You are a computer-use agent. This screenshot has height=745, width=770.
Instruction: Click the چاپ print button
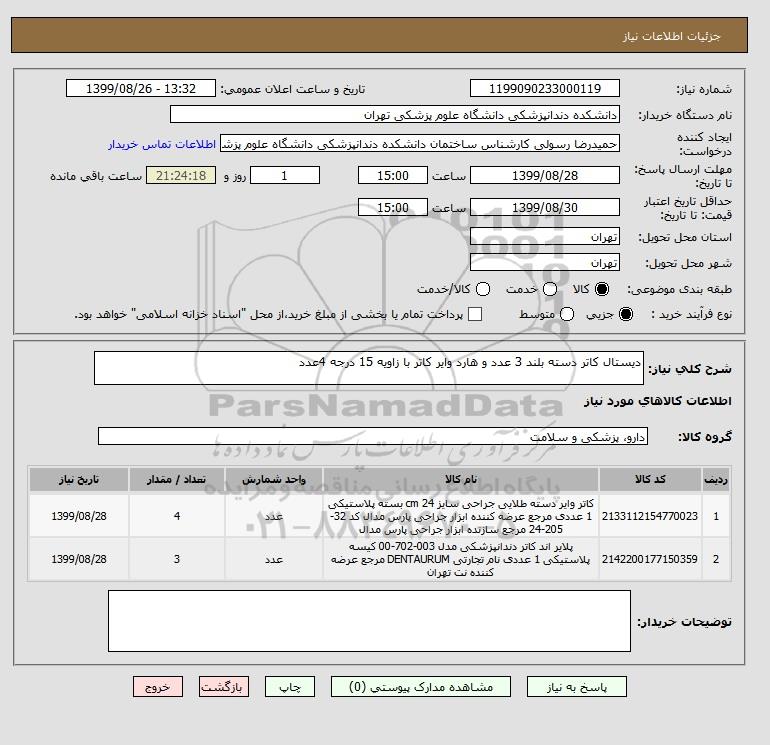(x=290, y=687)
